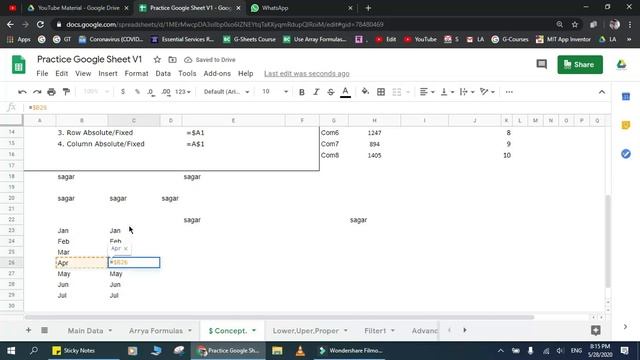Toggle strikethrough formatting
The image size is (640, 360).
331,92
